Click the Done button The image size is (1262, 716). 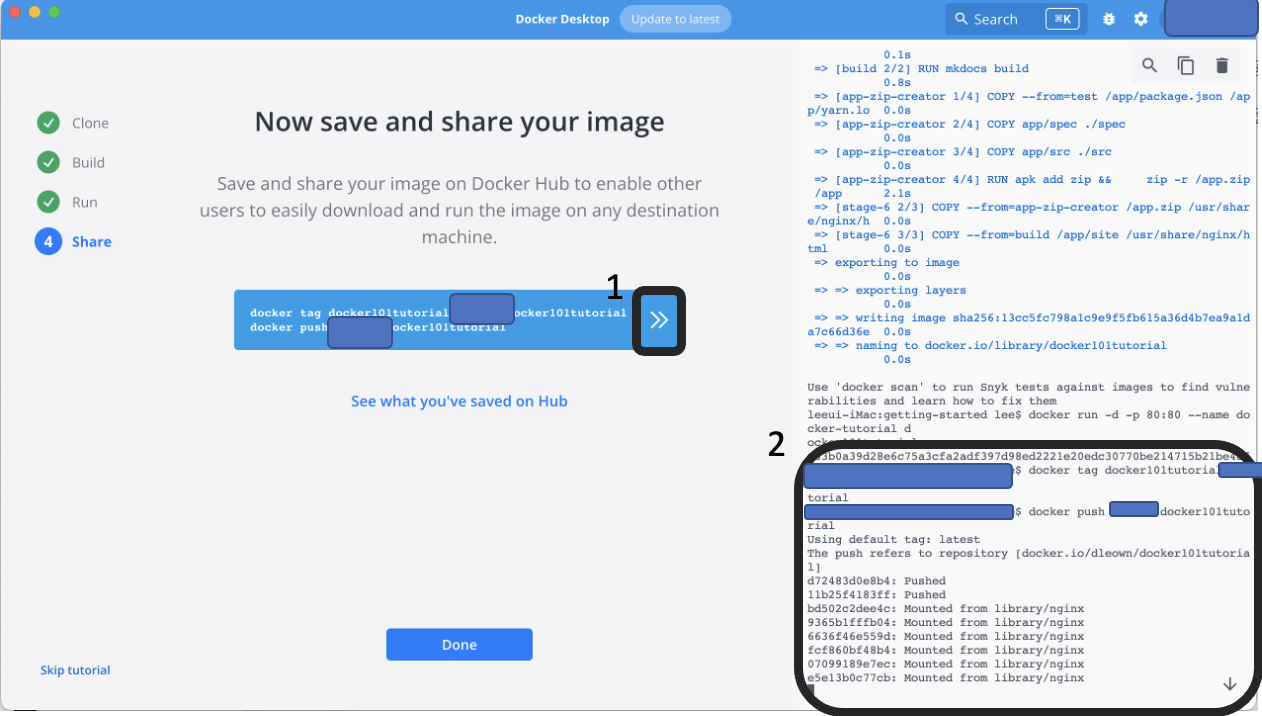(x=459, y=644)
